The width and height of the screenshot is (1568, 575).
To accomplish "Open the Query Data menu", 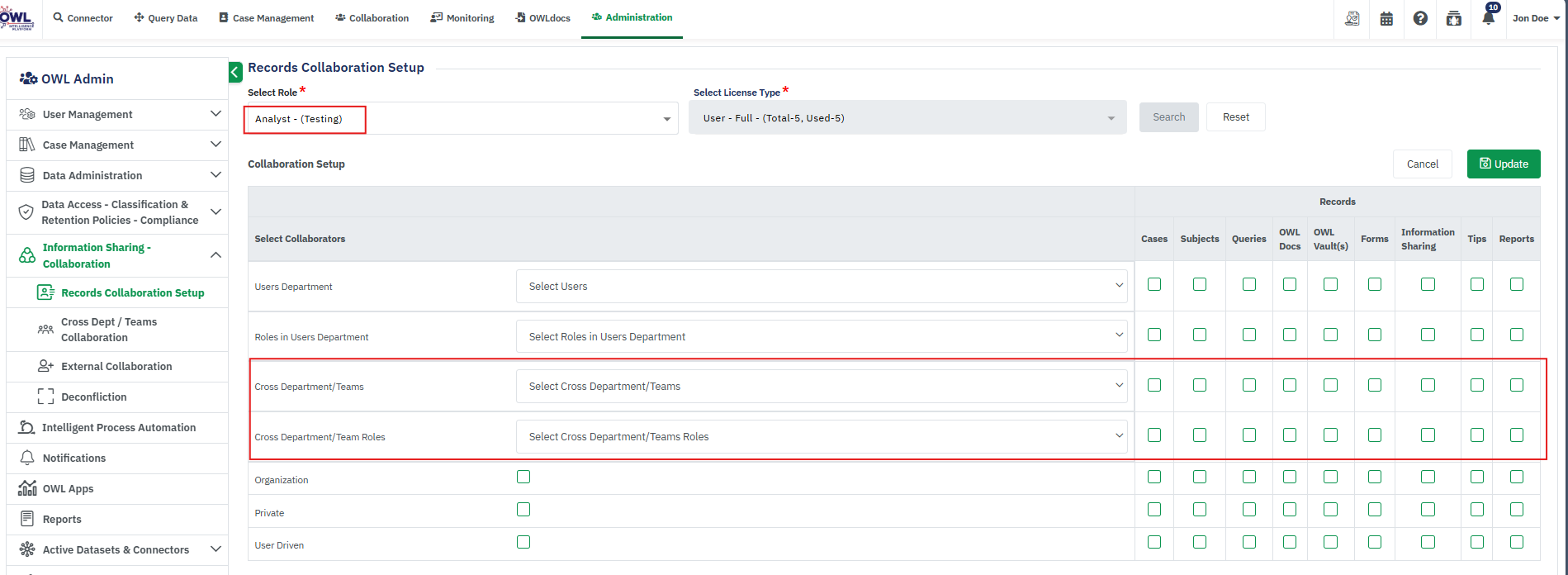I will click(166, 18).
